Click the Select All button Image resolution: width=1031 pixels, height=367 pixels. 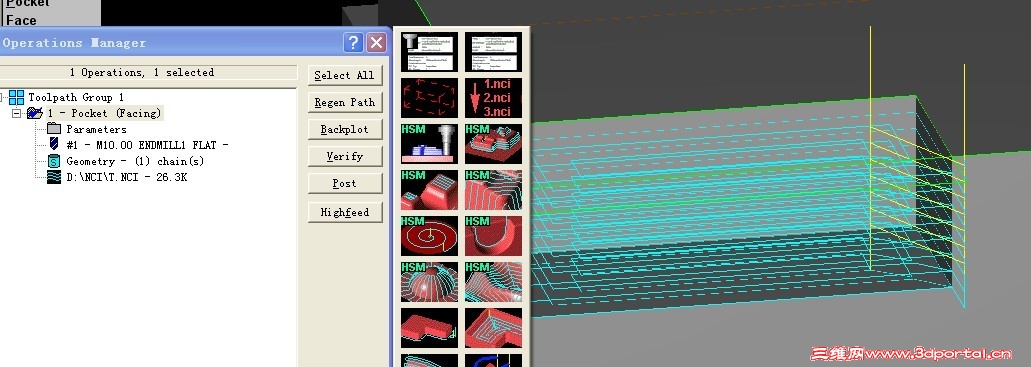345,75
